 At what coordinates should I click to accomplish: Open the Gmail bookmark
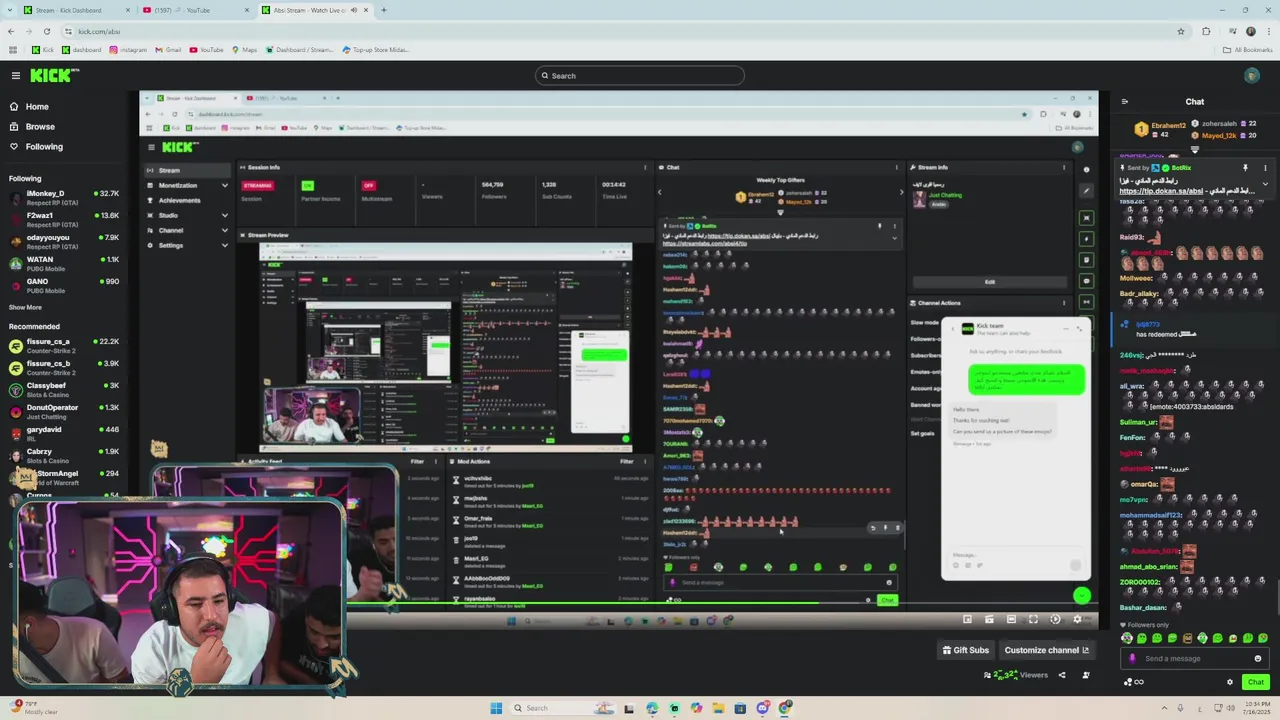(169, 49)
